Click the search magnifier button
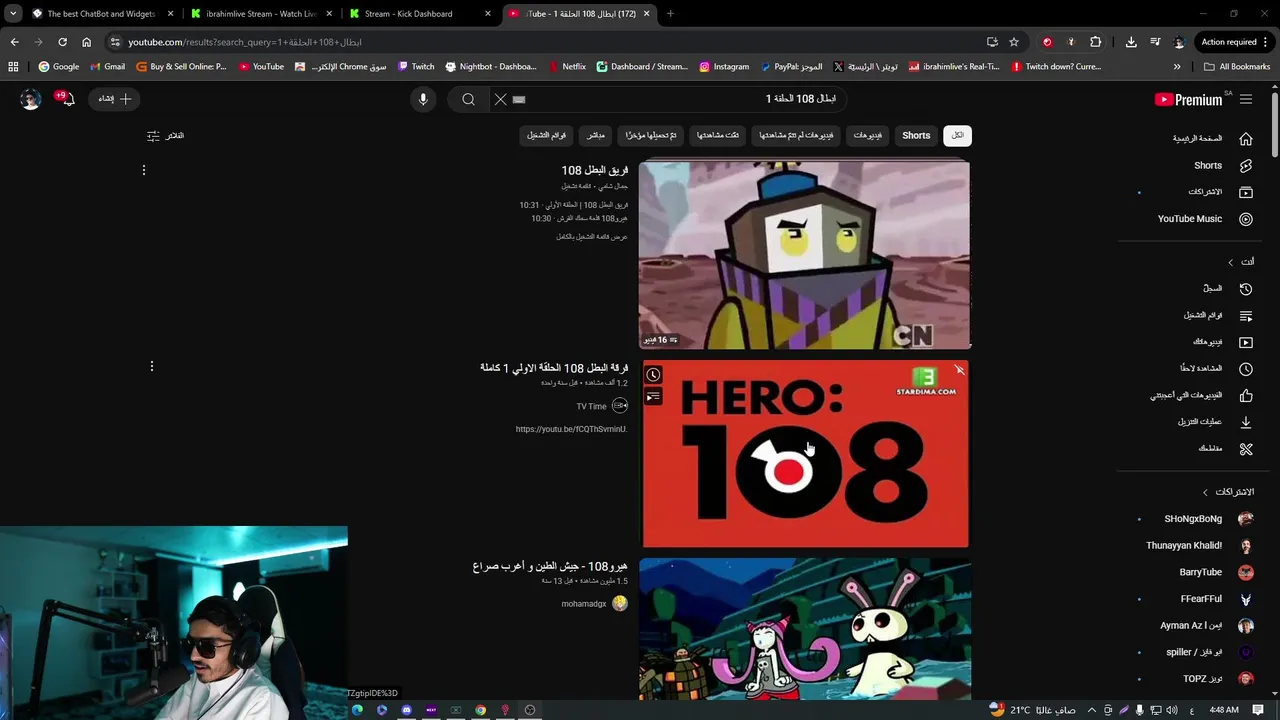 tap(468, 99)
